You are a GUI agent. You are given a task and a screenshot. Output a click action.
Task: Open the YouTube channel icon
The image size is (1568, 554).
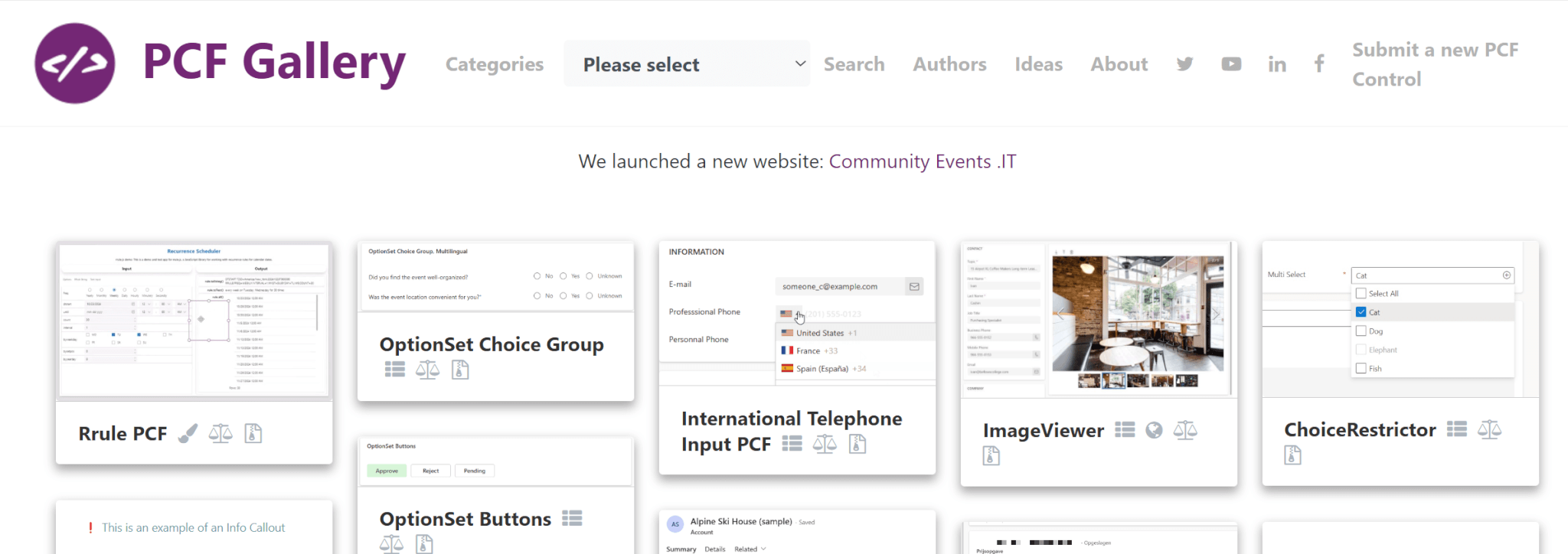pyautogui.click(x=1231, y=64)
